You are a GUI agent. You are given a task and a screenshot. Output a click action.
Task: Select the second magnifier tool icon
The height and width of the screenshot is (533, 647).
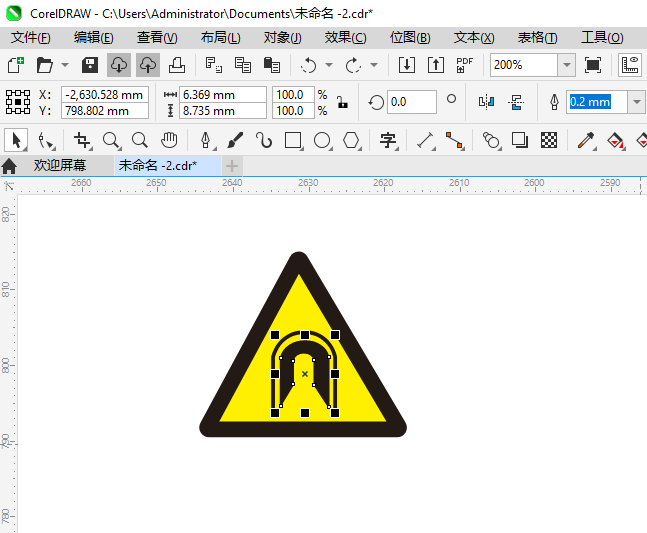point(140,141)
